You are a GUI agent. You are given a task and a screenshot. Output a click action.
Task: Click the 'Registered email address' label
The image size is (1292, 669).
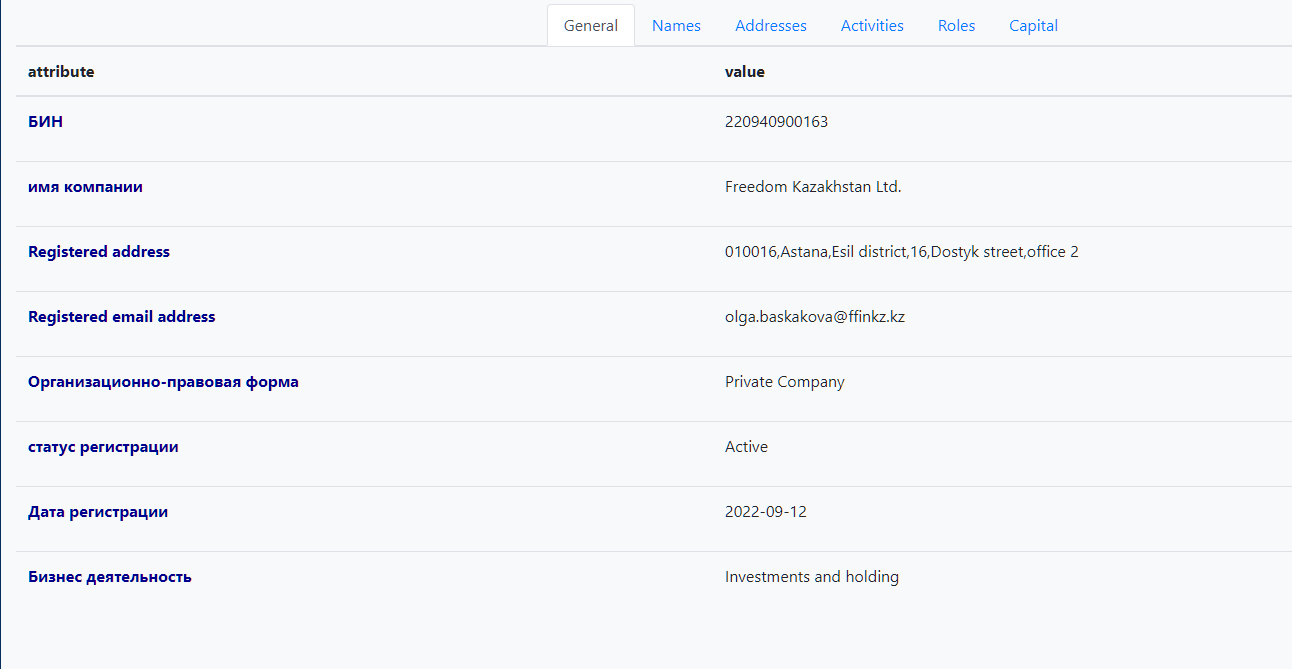click(121, 317)
